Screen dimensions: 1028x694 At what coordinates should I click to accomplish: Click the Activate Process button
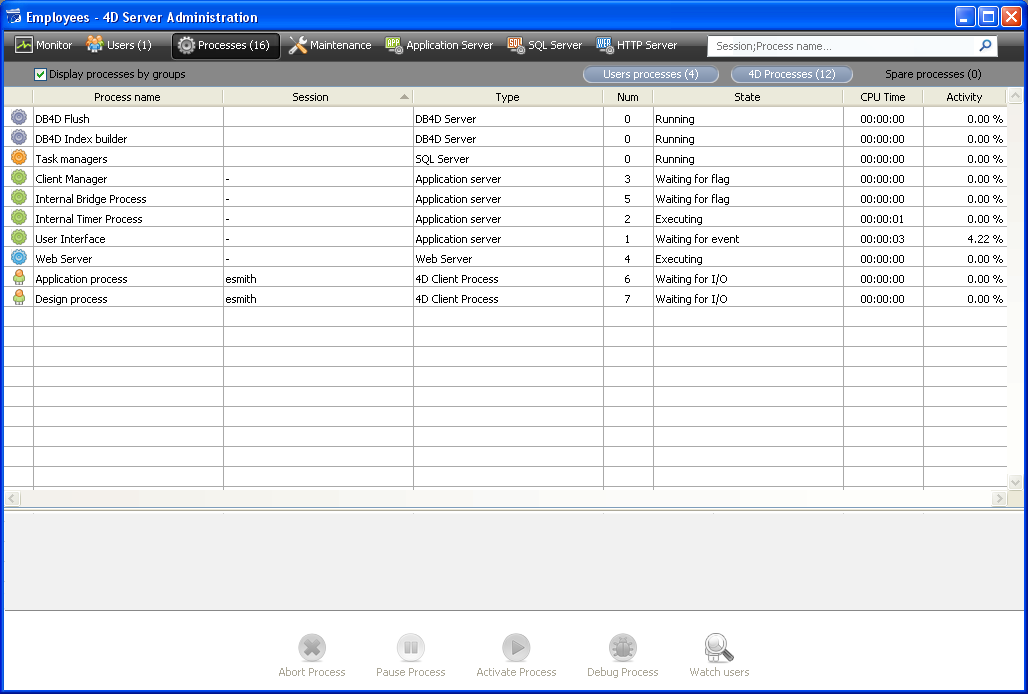pos(516,655)
